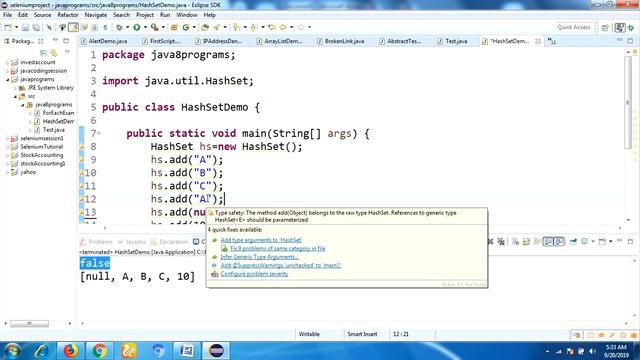Click Package Explorer horizontal scrollbar thumb
This screenshot has width=640, height=360.
[29, 324]
